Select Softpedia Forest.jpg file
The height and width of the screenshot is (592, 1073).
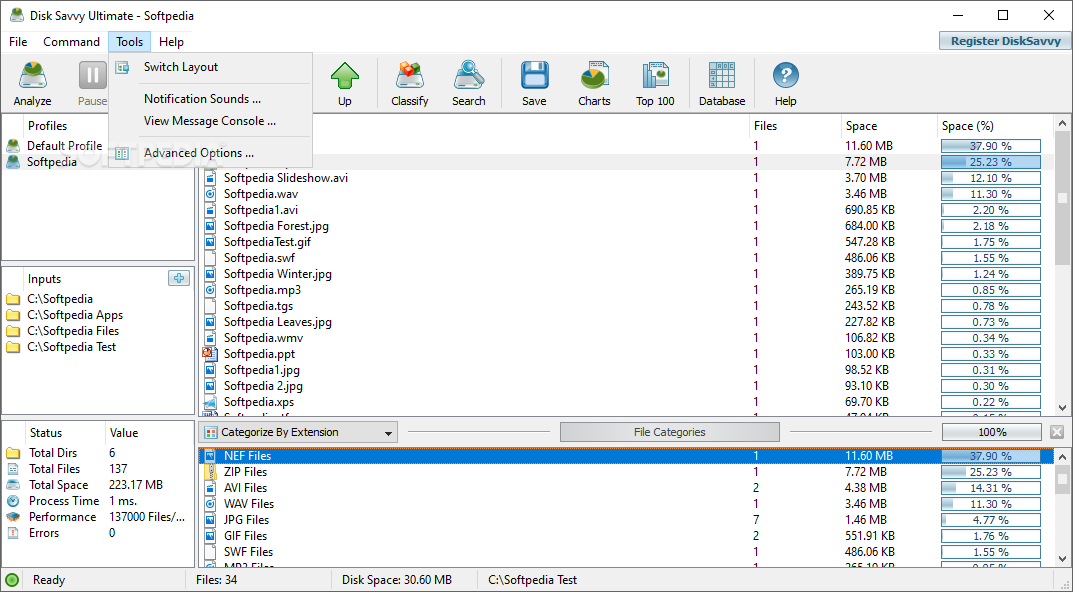click(x=276, y=226)
